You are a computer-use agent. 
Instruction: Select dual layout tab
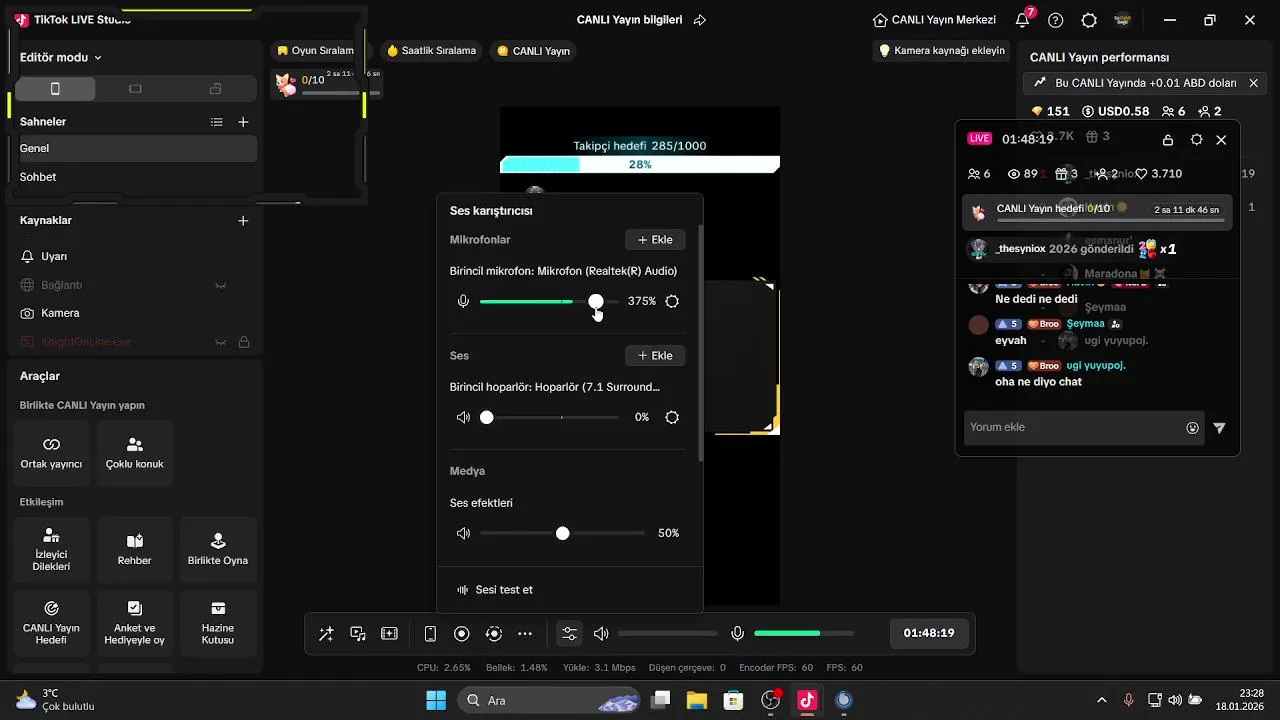click(215, 89)
